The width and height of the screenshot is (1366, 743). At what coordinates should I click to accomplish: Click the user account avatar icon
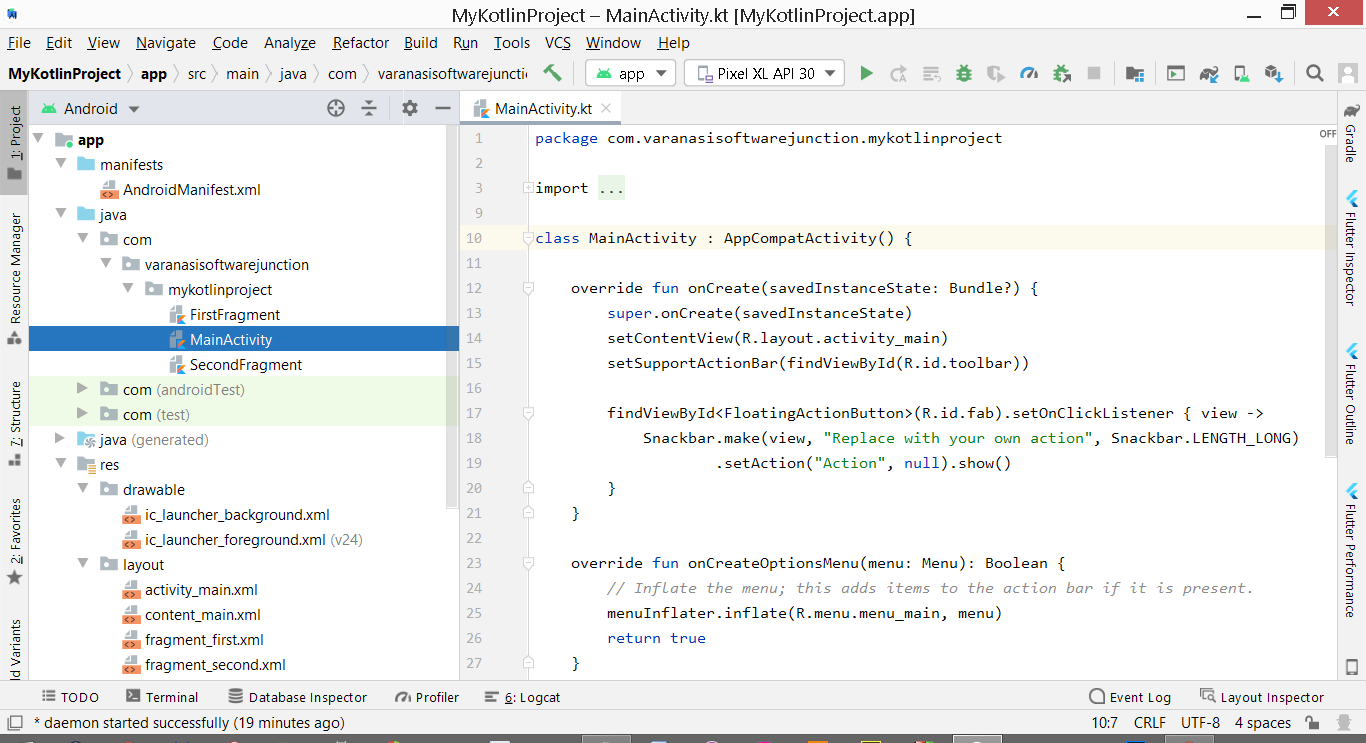[x=1347, y=73]
